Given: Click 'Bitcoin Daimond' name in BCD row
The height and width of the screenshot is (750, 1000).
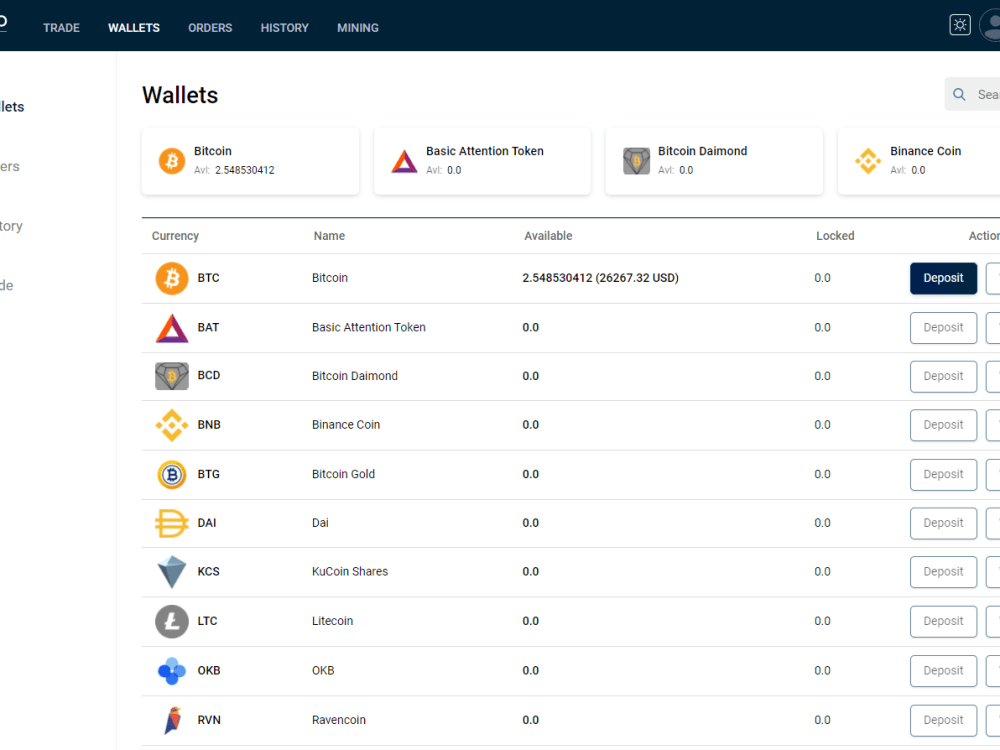Looking at the screenshot, I should pyautogui.click(x=355, y=376).
